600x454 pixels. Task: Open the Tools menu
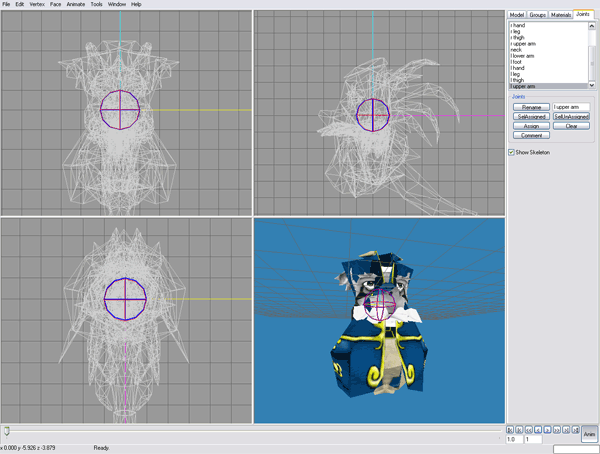96,4
